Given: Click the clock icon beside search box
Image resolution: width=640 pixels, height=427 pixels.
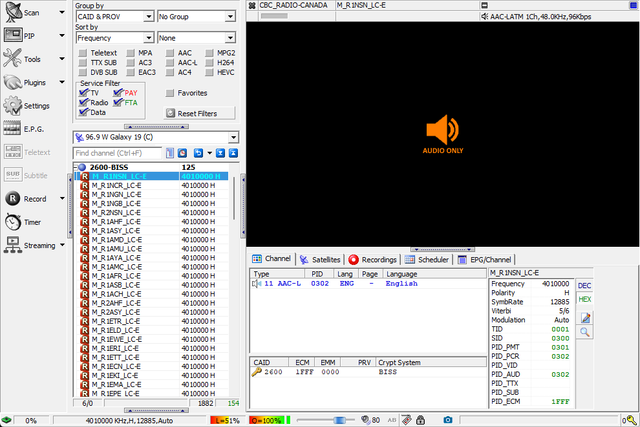Looking at the screenshot, I should (x=182, y=153).
